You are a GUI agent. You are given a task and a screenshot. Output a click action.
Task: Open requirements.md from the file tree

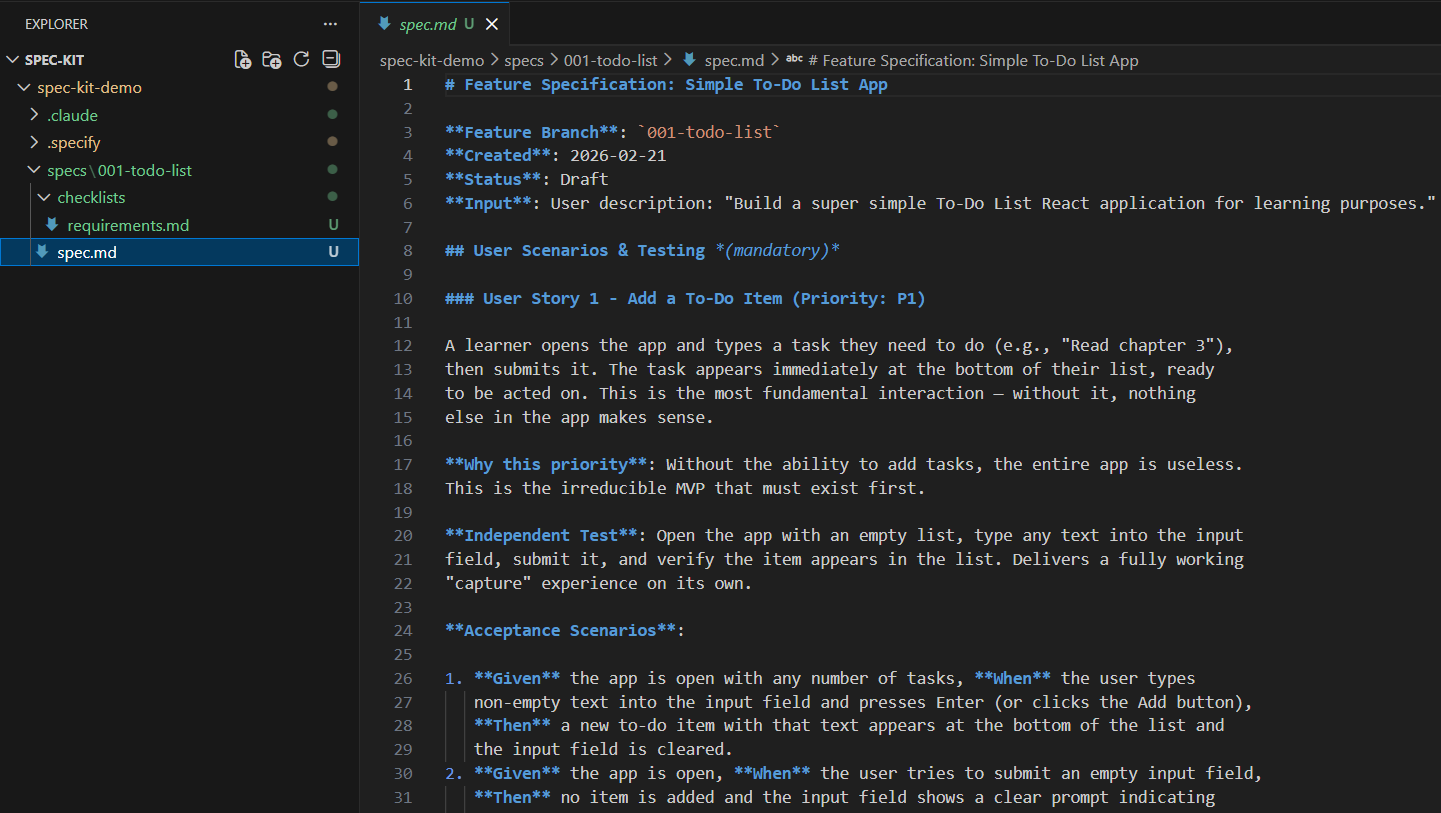(x=128, y=225)
